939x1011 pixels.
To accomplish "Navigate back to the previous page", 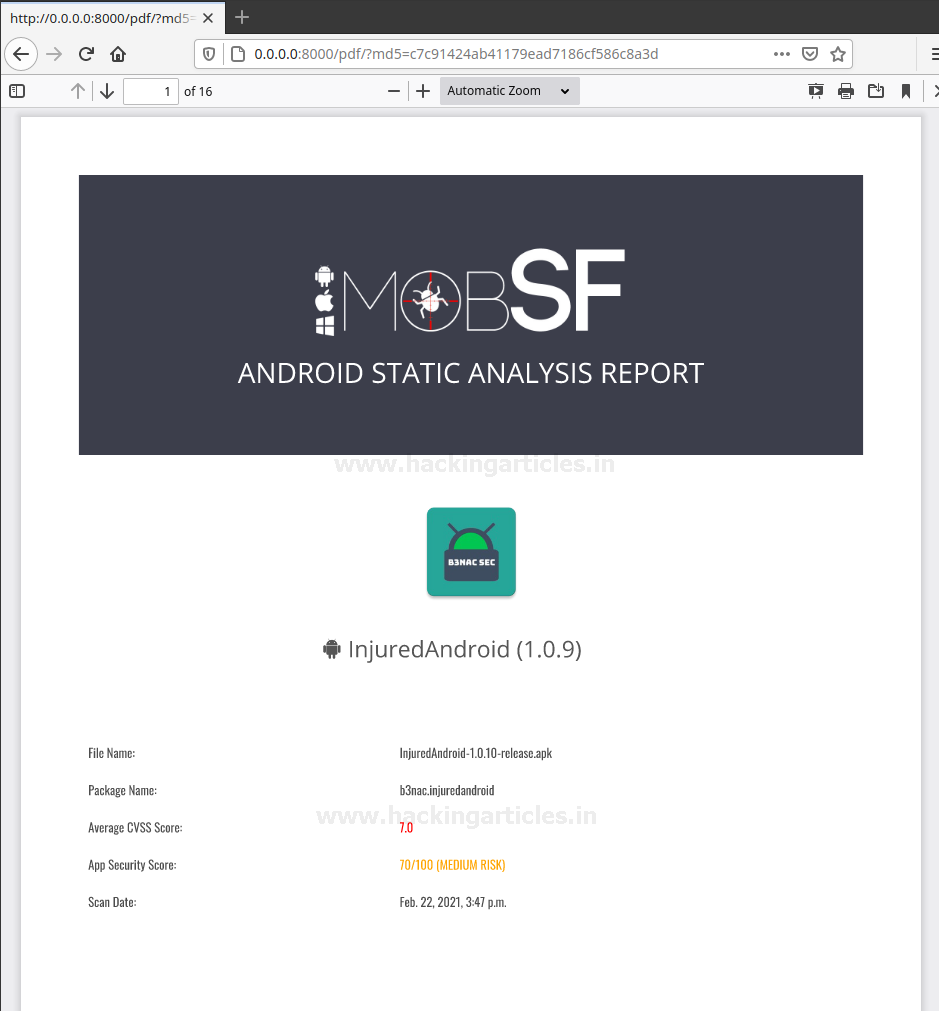I will [21, 54].
